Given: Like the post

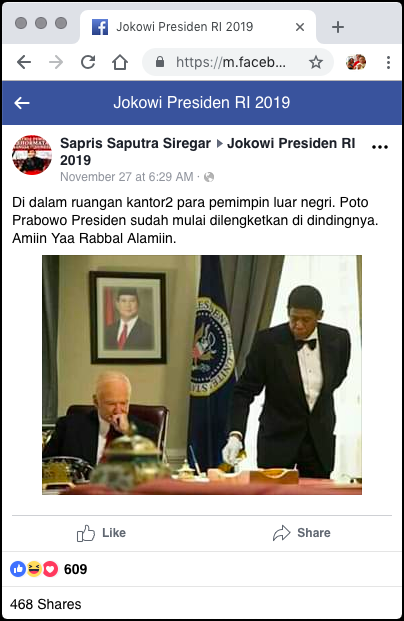Looking at the screenshot, I should click(101, 533).
